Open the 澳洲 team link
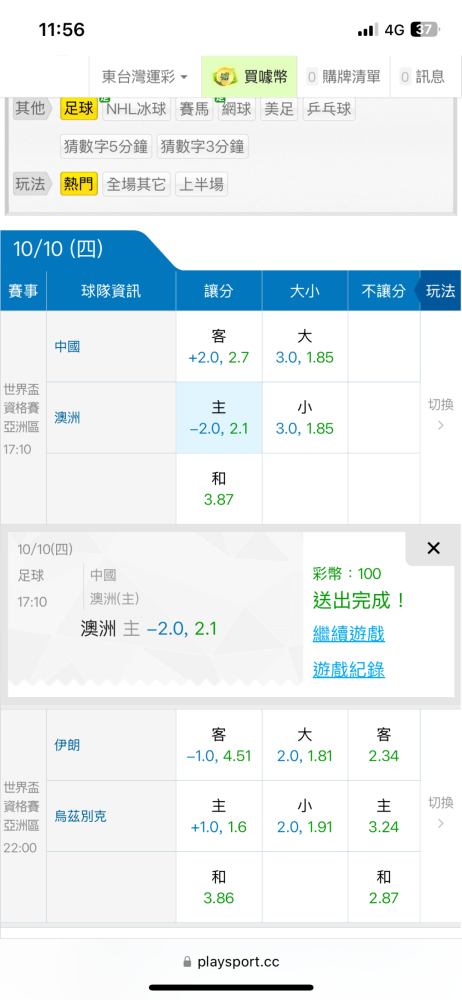This screenshot has height=1000, width=462. 68,418
